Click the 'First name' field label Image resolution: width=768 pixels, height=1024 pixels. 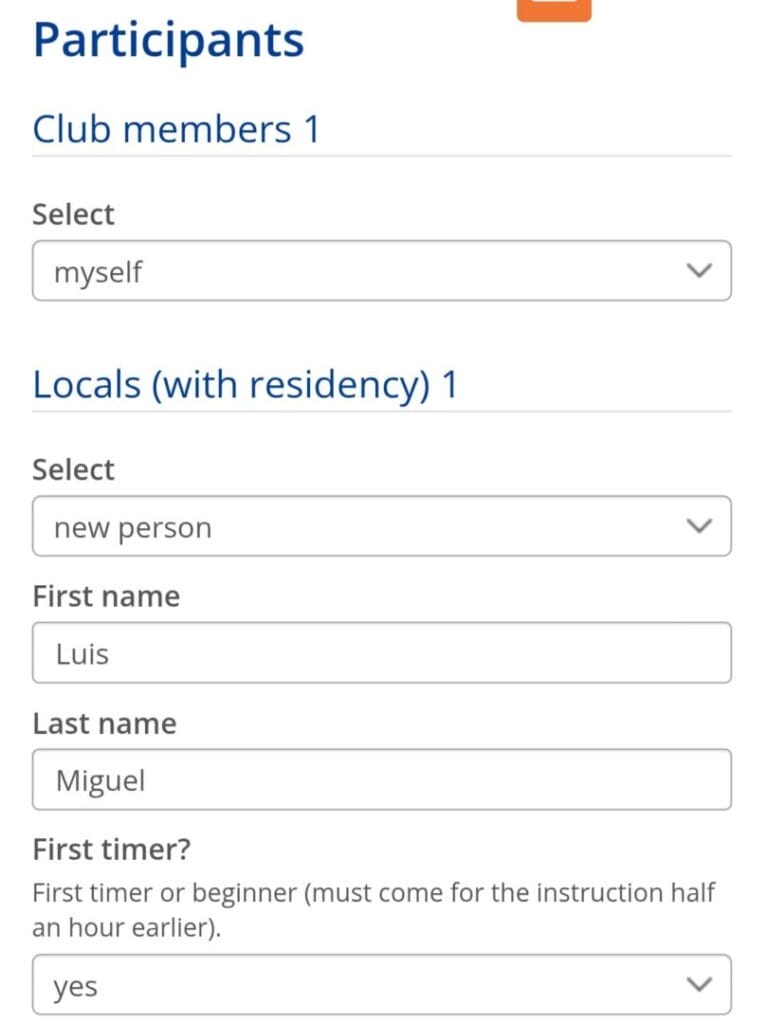(x=106, y=596)
